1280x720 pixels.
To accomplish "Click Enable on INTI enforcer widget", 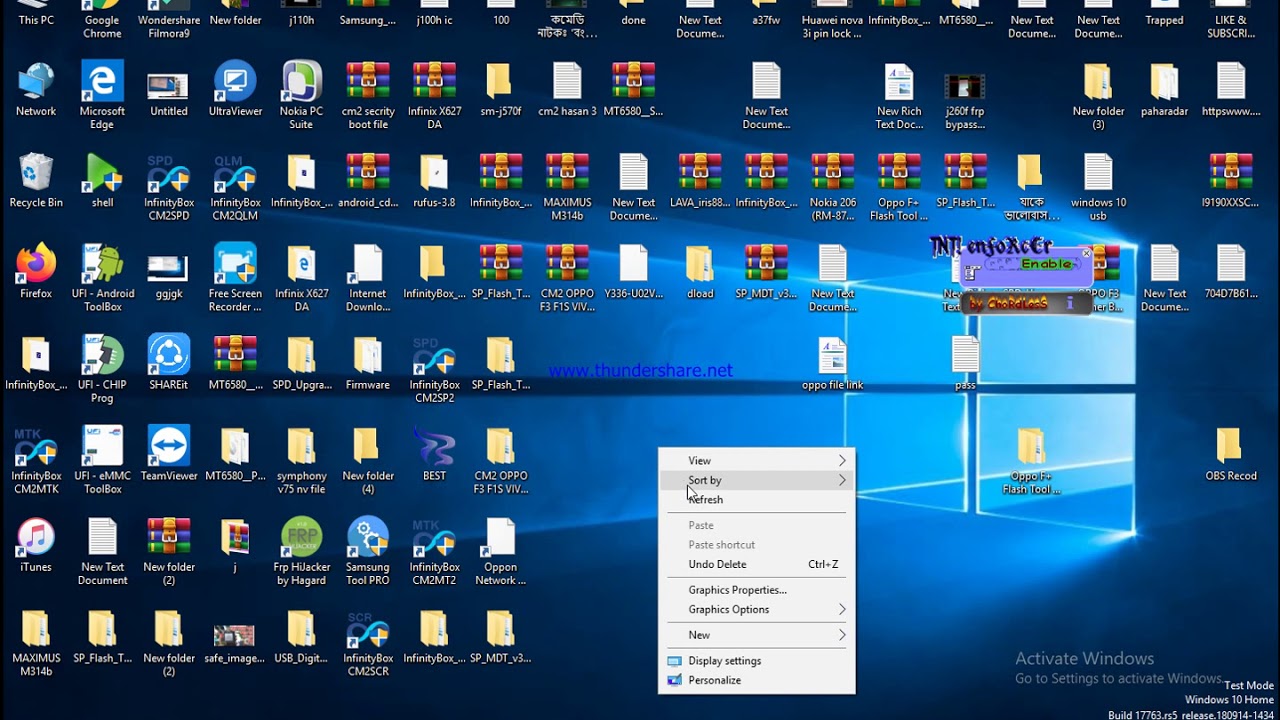I will pyautogui.click(x=1046, y=264).
